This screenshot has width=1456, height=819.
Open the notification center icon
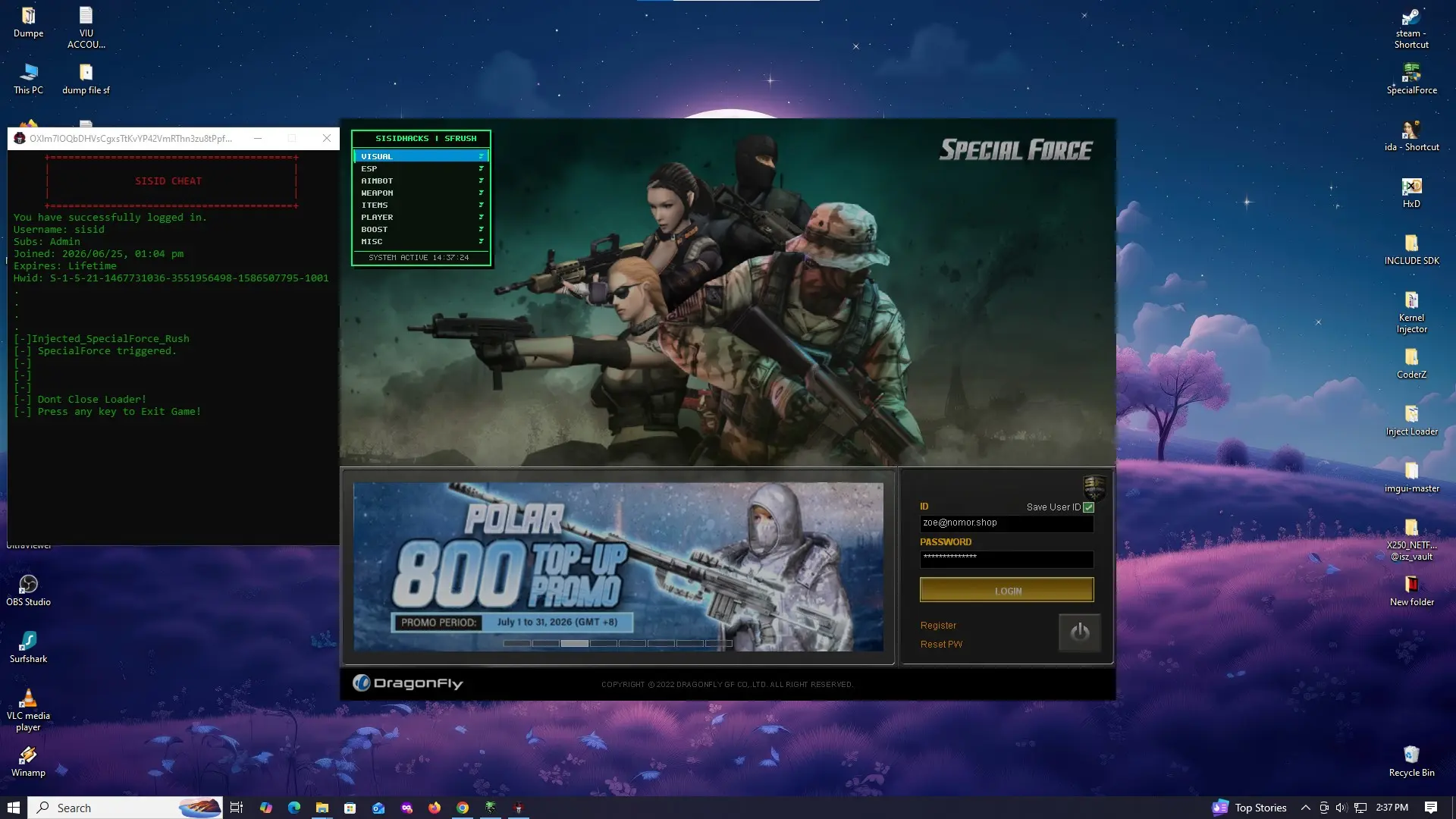(x=1431, y=808)
